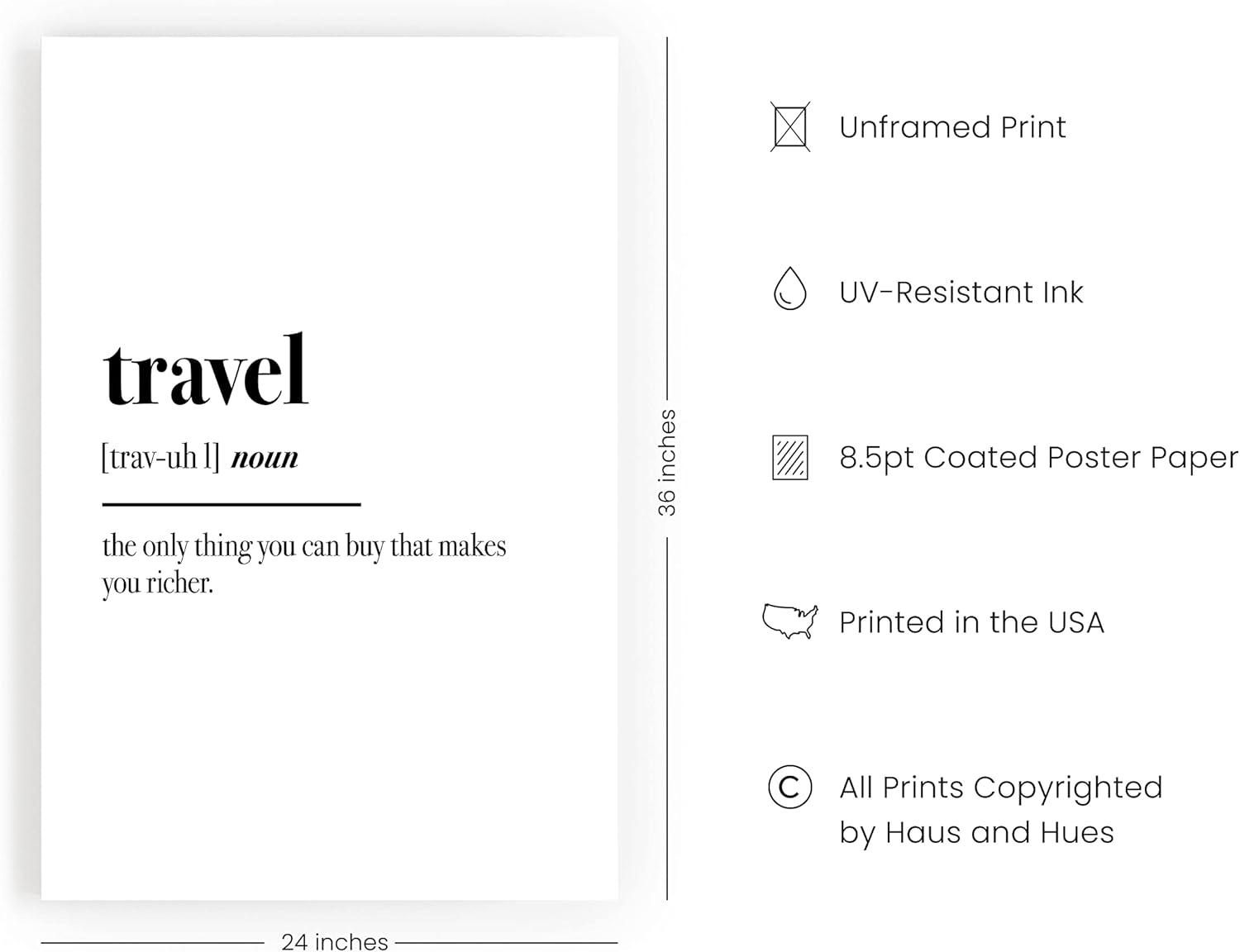1240x952 pixels.
Task: Click the italic "noun" word
Action: click(x=265, y=458)
